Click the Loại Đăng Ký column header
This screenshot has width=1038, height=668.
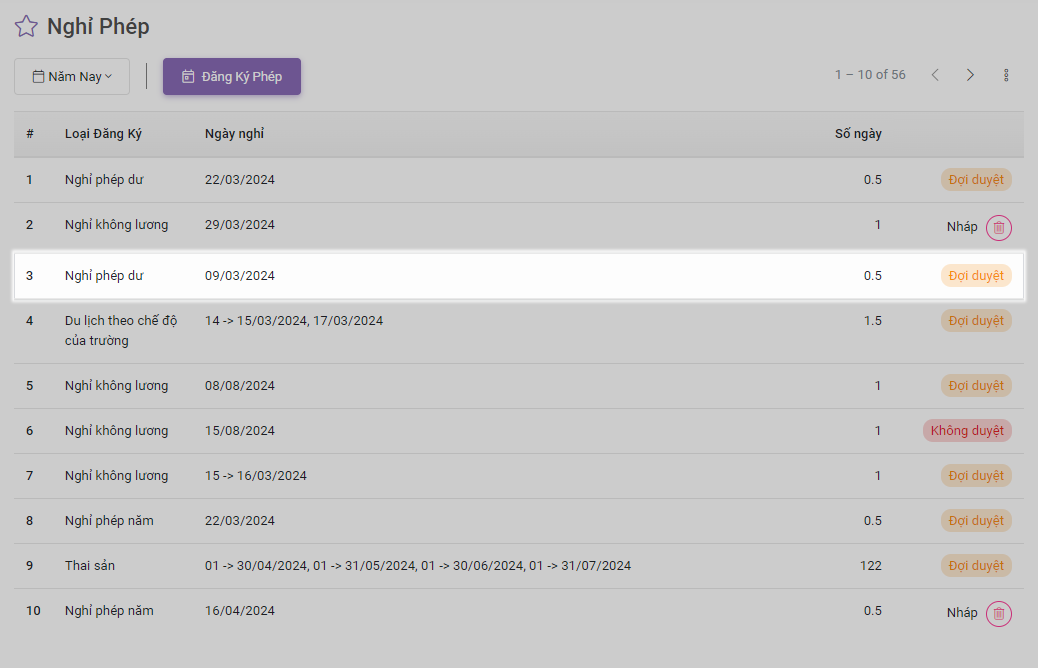click(103, 134)
